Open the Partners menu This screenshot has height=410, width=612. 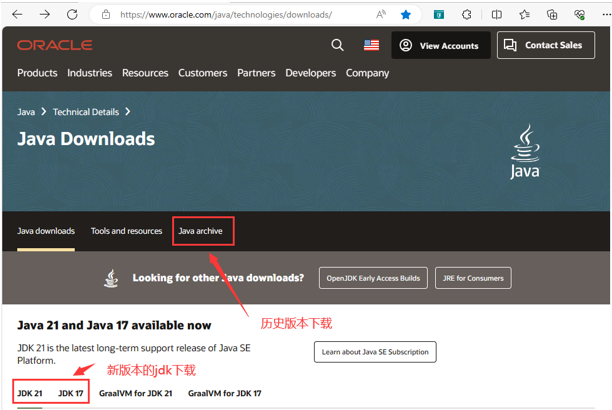pos(256,73)
